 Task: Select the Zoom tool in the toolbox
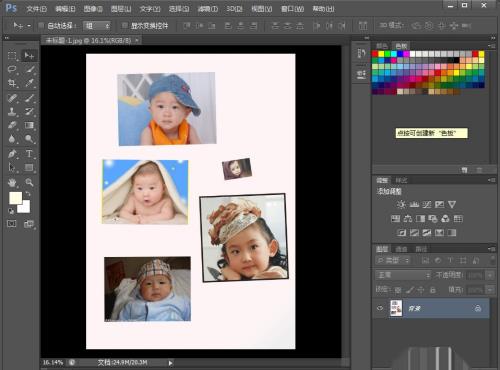(x=29, y=182)
